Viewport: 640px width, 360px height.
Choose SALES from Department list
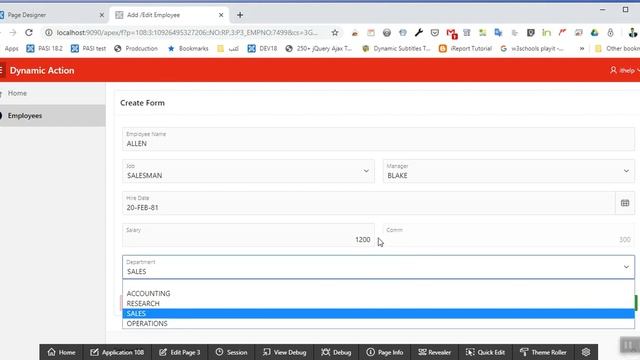point(378,313)
